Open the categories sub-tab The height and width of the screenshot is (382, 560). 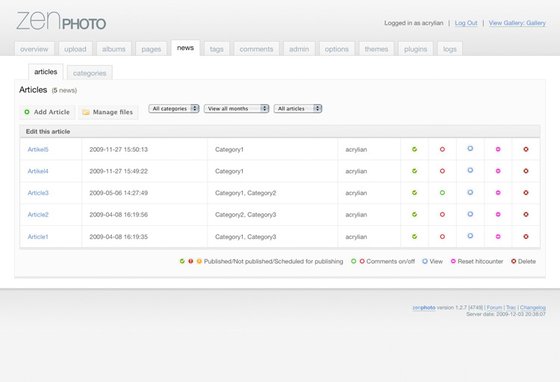90,73
